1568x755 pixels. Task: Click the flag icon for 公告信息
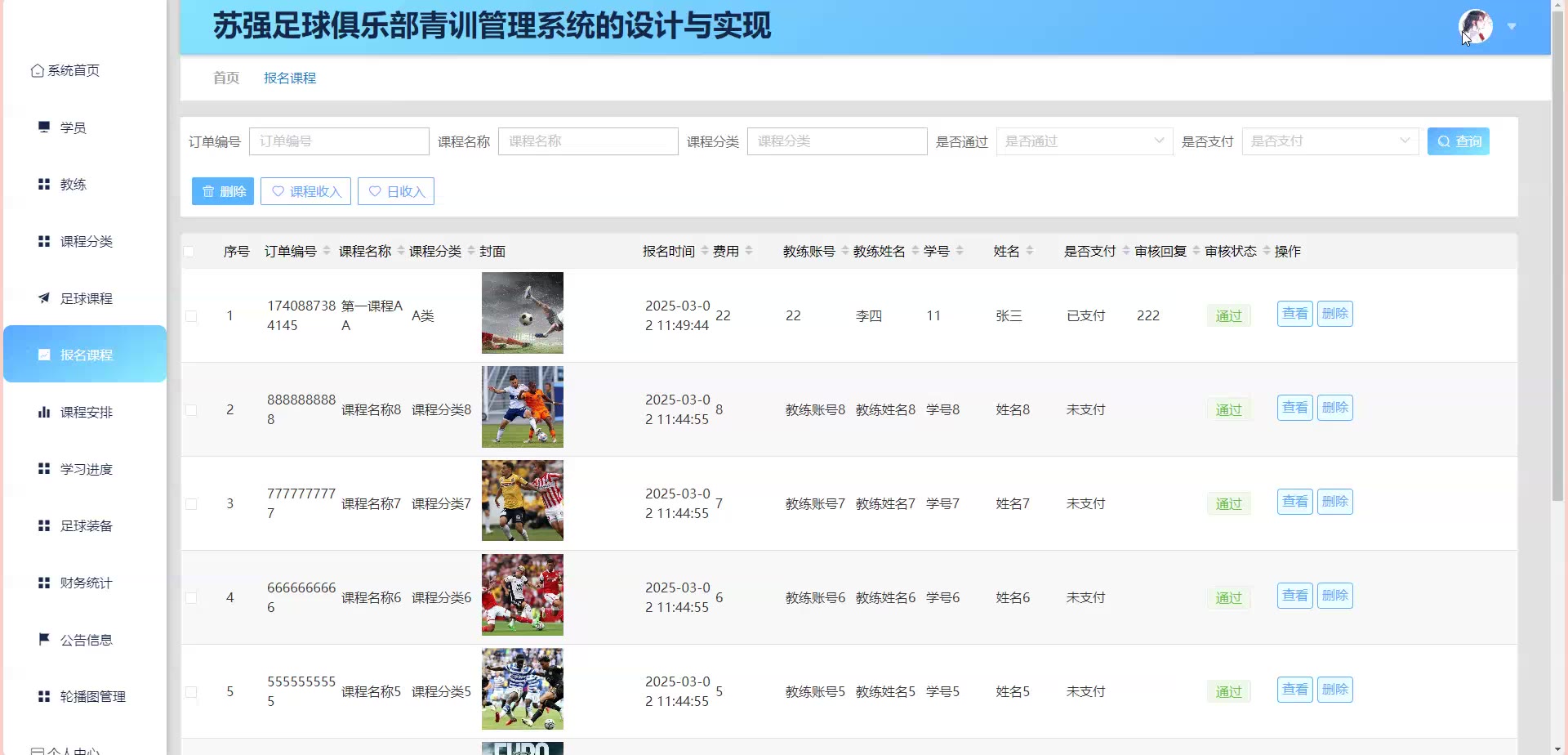44,639
